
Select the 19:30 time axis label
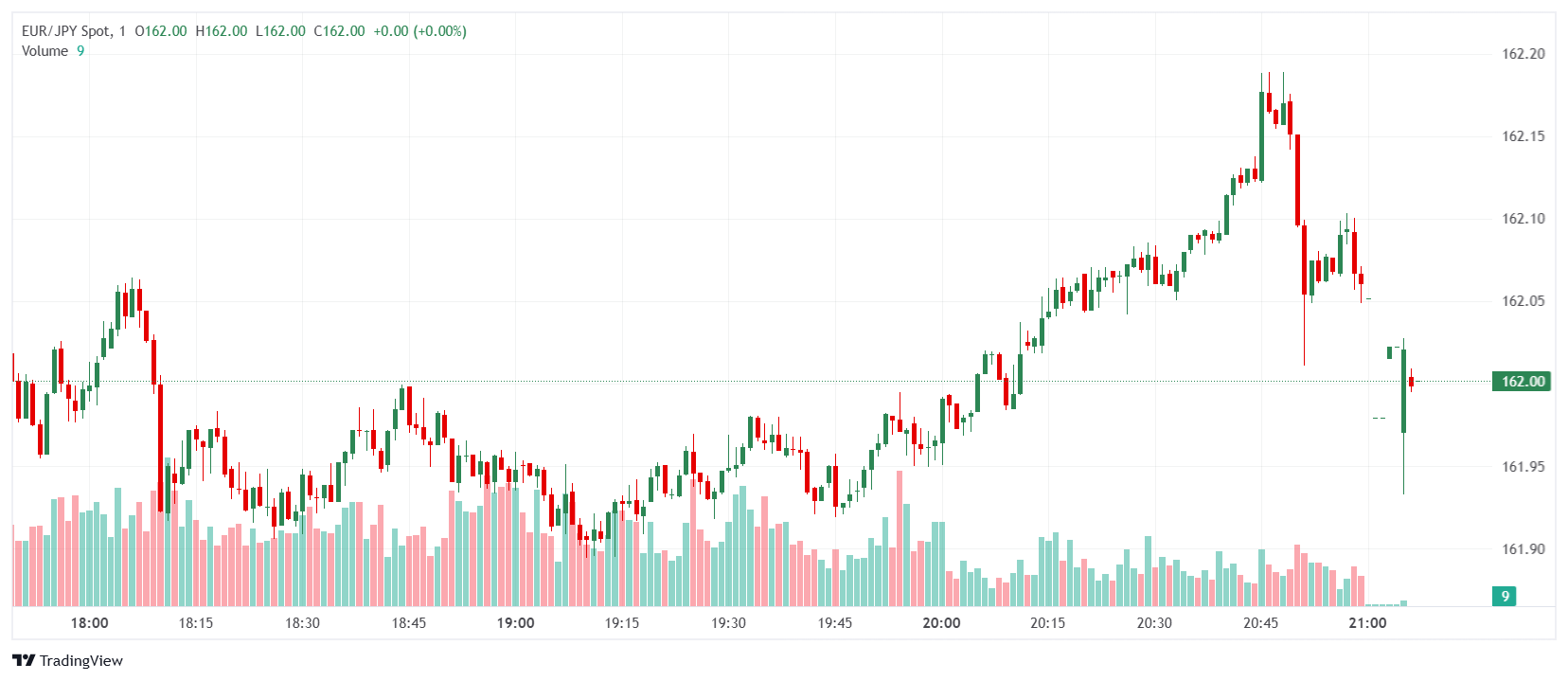click(x=729, y=623)
